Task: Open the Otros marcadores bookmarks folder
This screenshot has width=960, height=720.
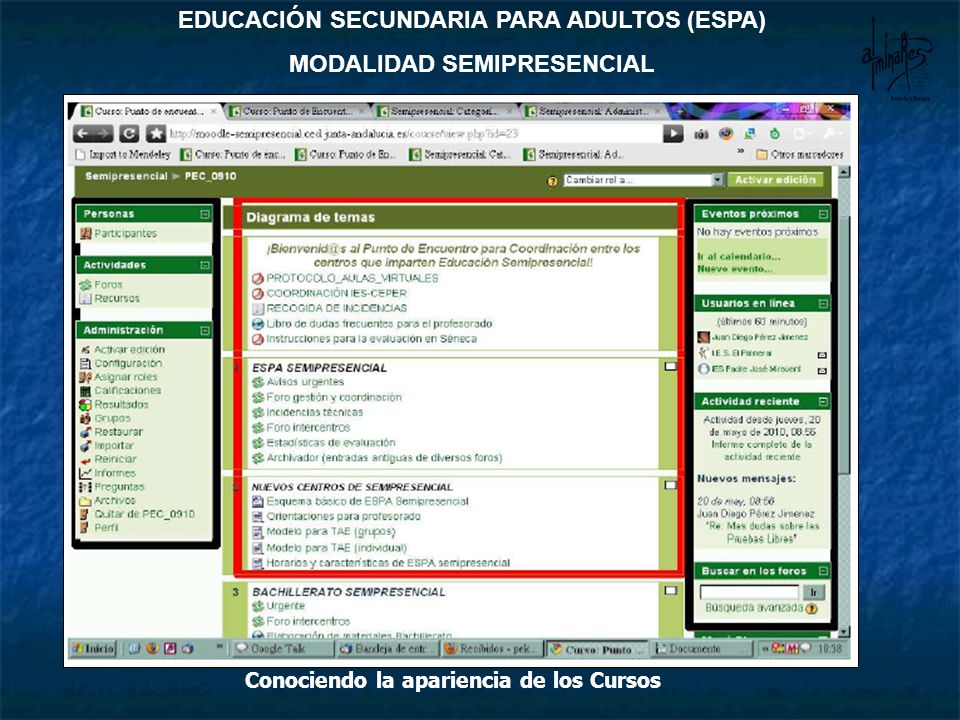Action: tap(800, 154)
